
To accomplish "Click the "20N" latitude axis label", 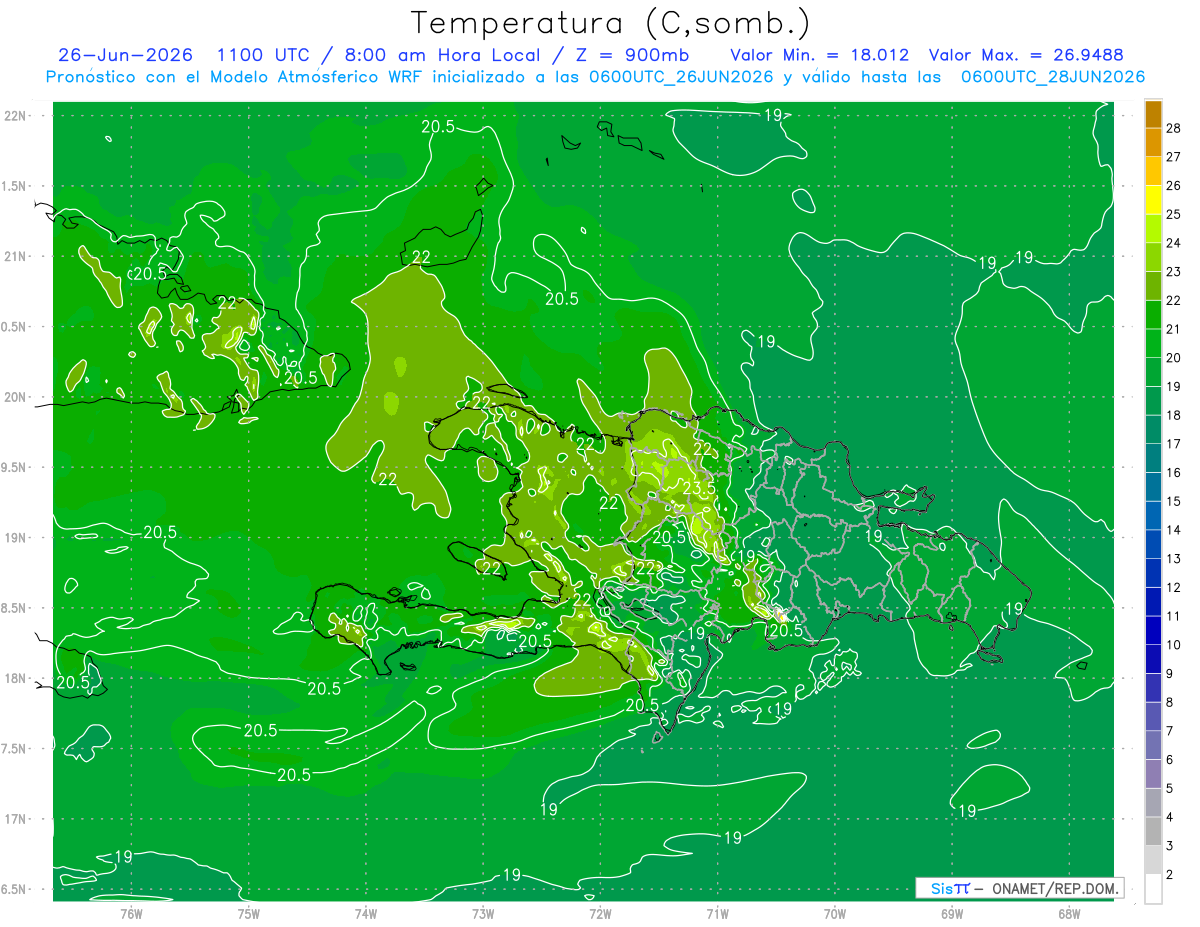I will tap(16, 397).
